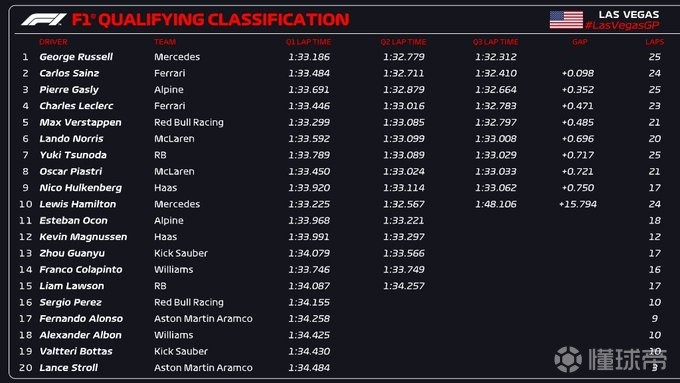Select Franco Colapinto driver name
The width and height of the screenshot is (680, 383).
[x=81, y=270]
